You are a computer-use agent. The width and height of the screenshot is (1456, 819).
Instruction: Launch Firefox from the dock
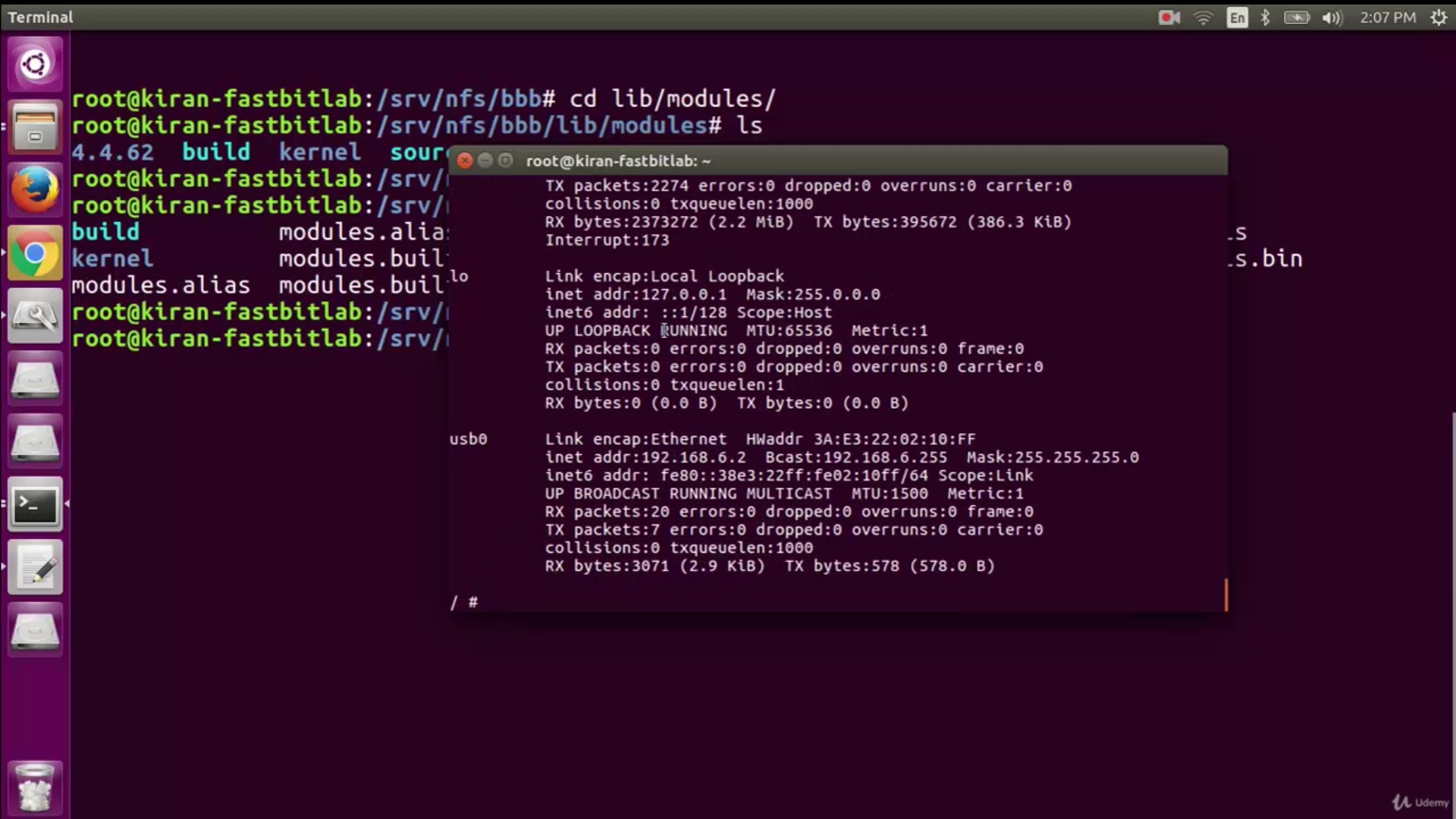tap(35, 190)
